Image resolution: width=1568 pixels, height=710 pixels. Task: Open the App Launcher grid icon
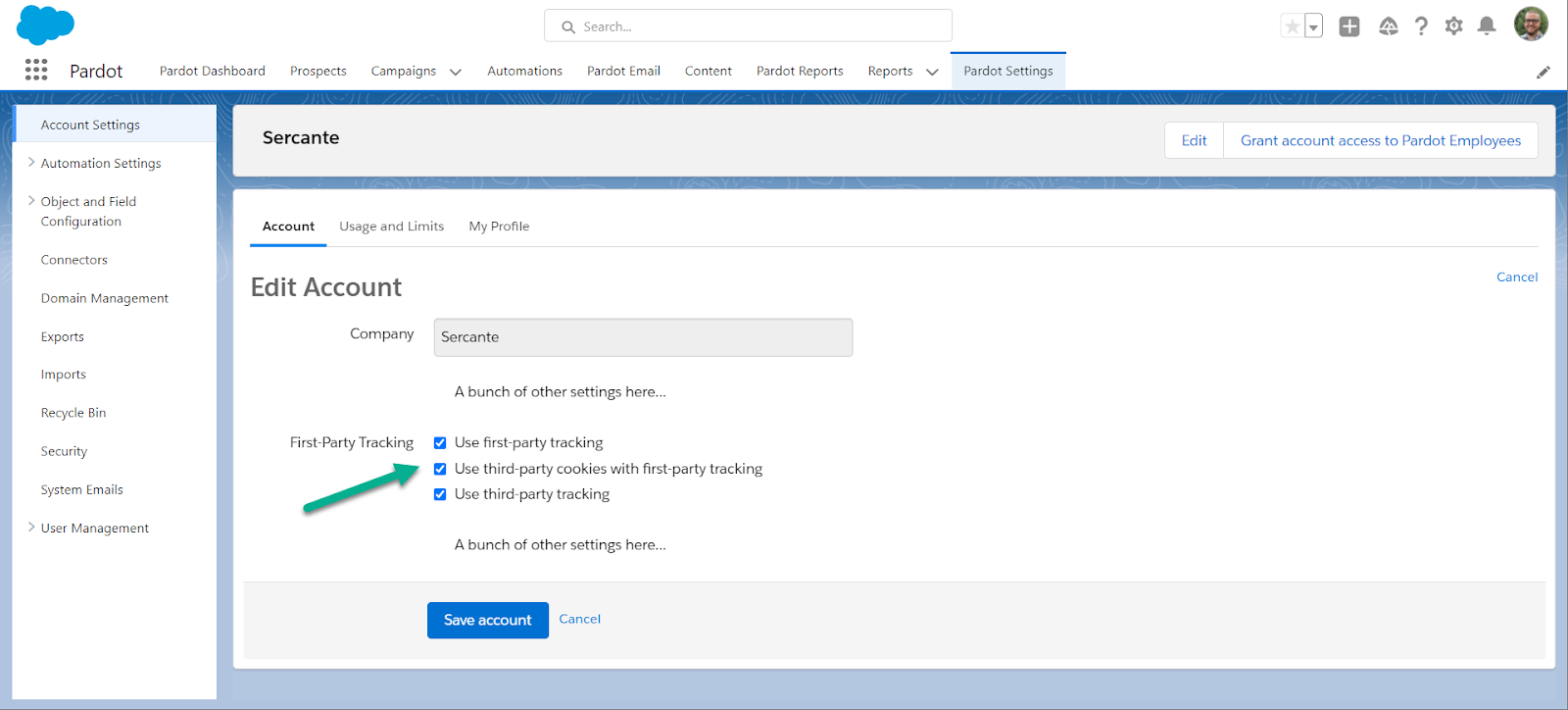coord(36,70)
